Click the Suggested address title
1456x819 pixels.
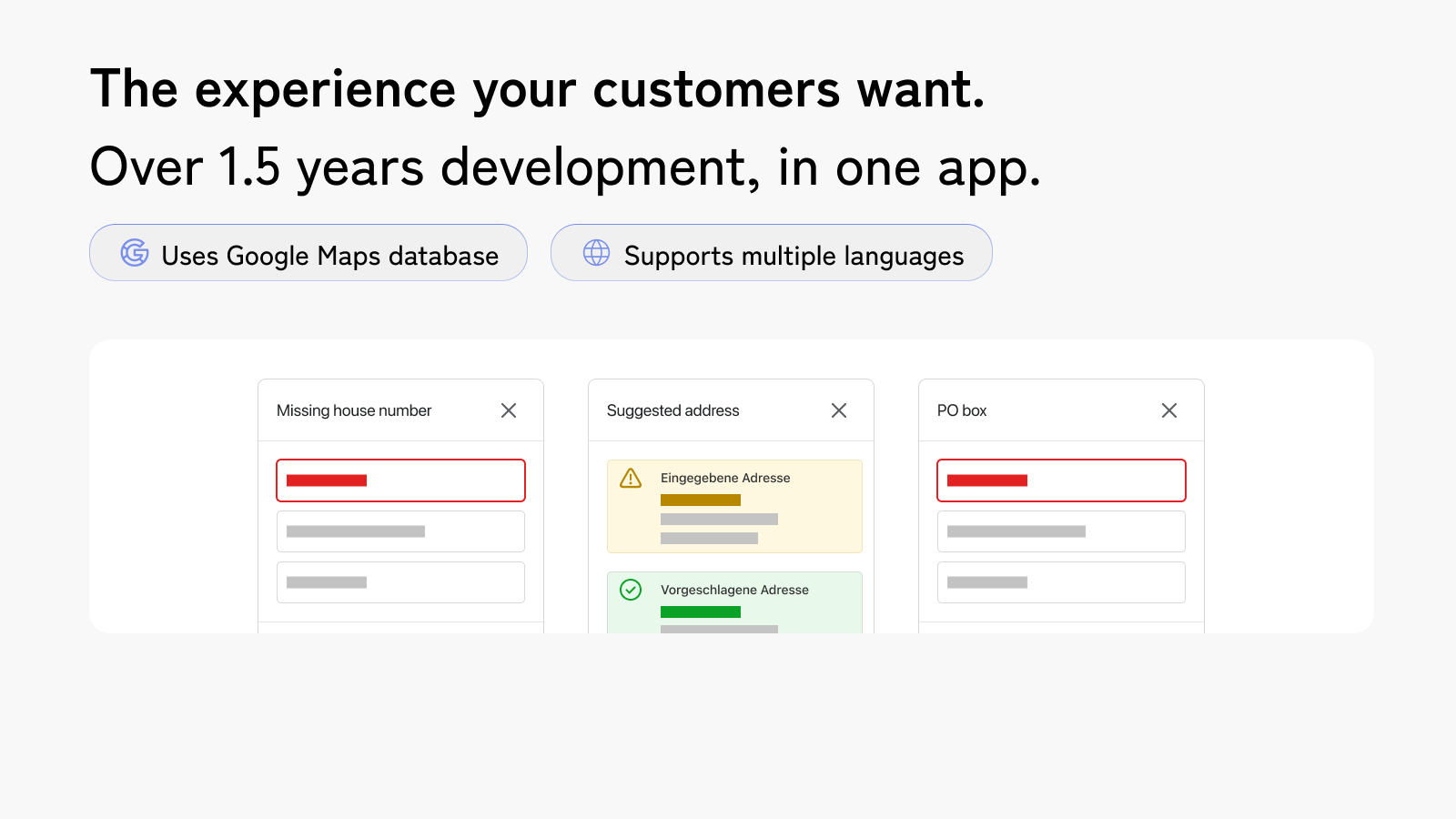672,410
